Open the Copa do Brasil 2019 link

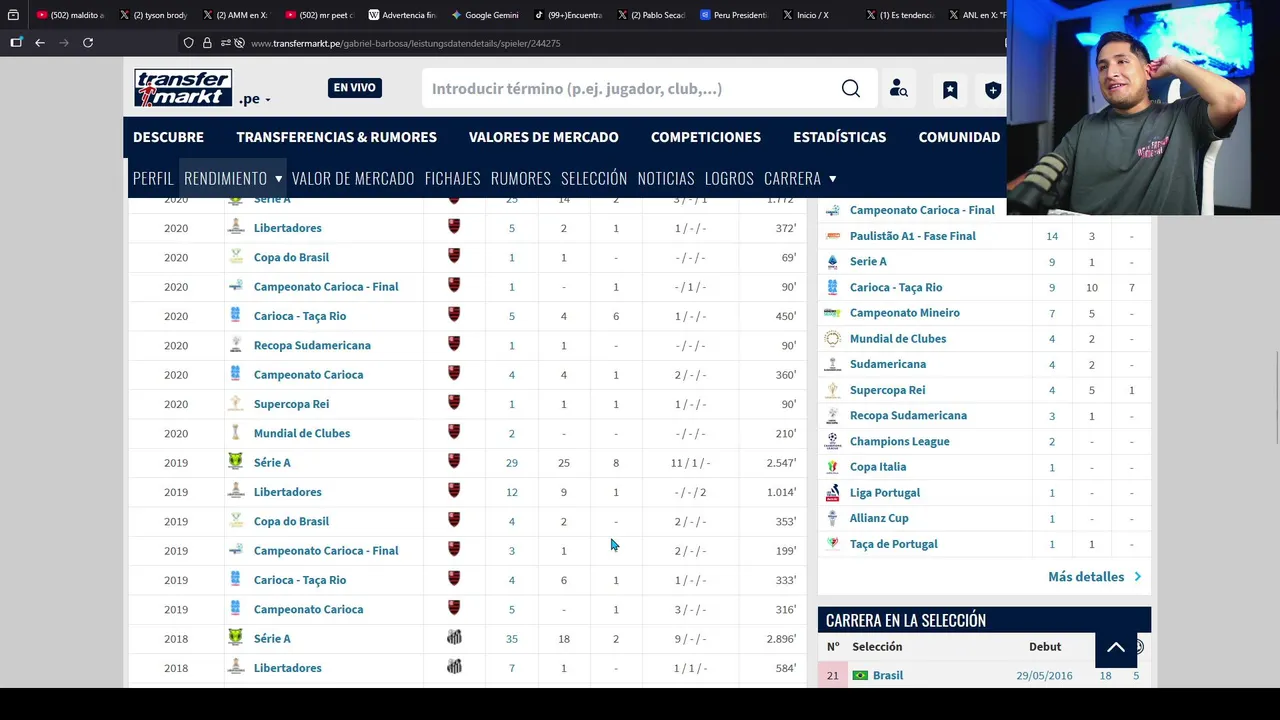(x=291, y=521)
